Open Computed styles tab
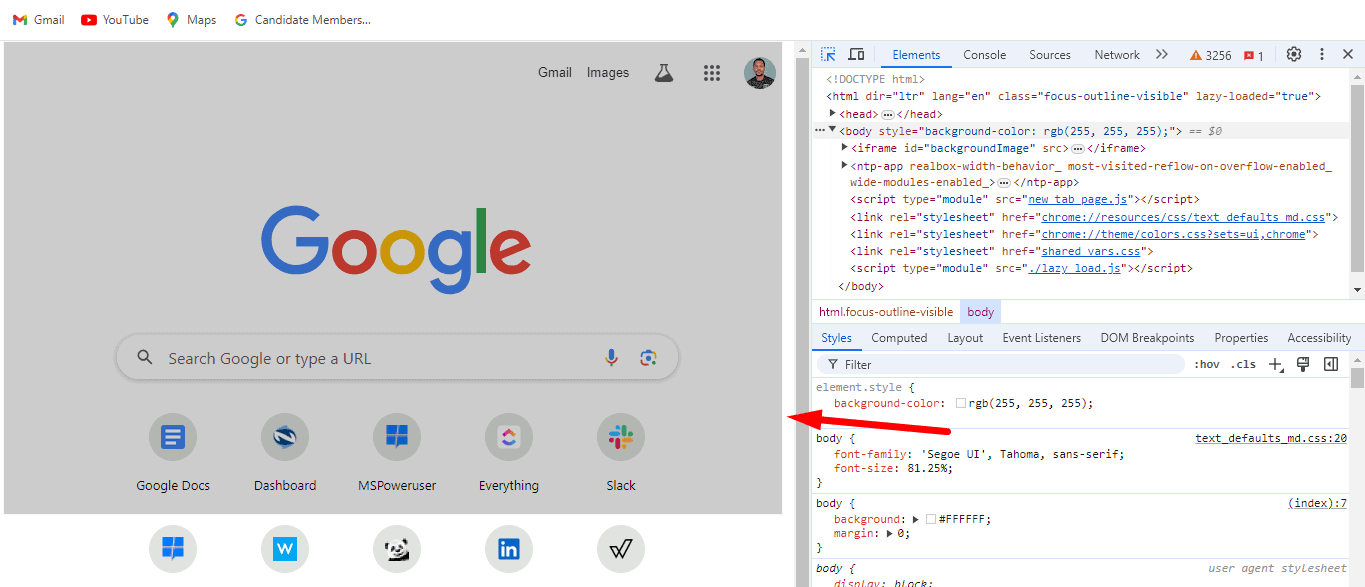Viewport: 1365px width, 587px height. click(x=899, y=338)
